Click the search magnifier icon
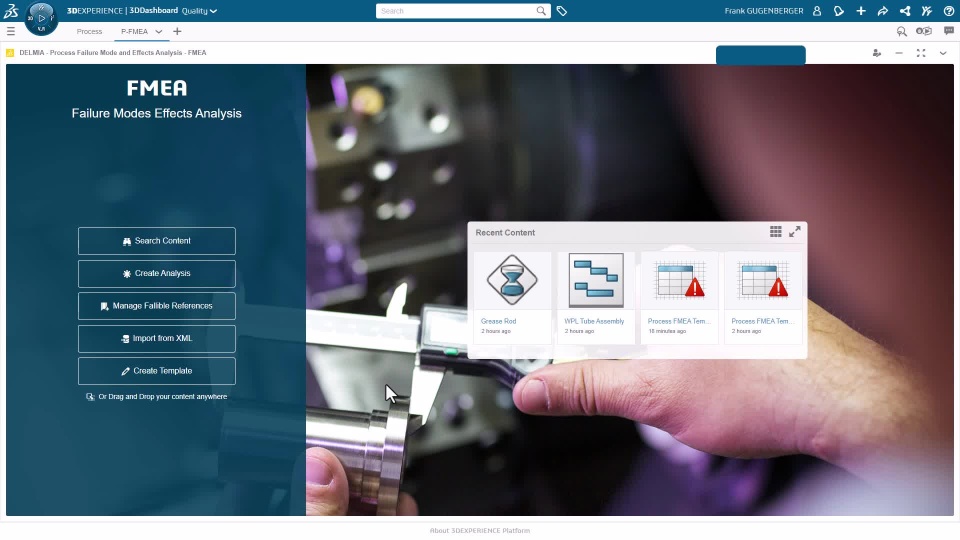Screen dimensions: 960x540 541,11
